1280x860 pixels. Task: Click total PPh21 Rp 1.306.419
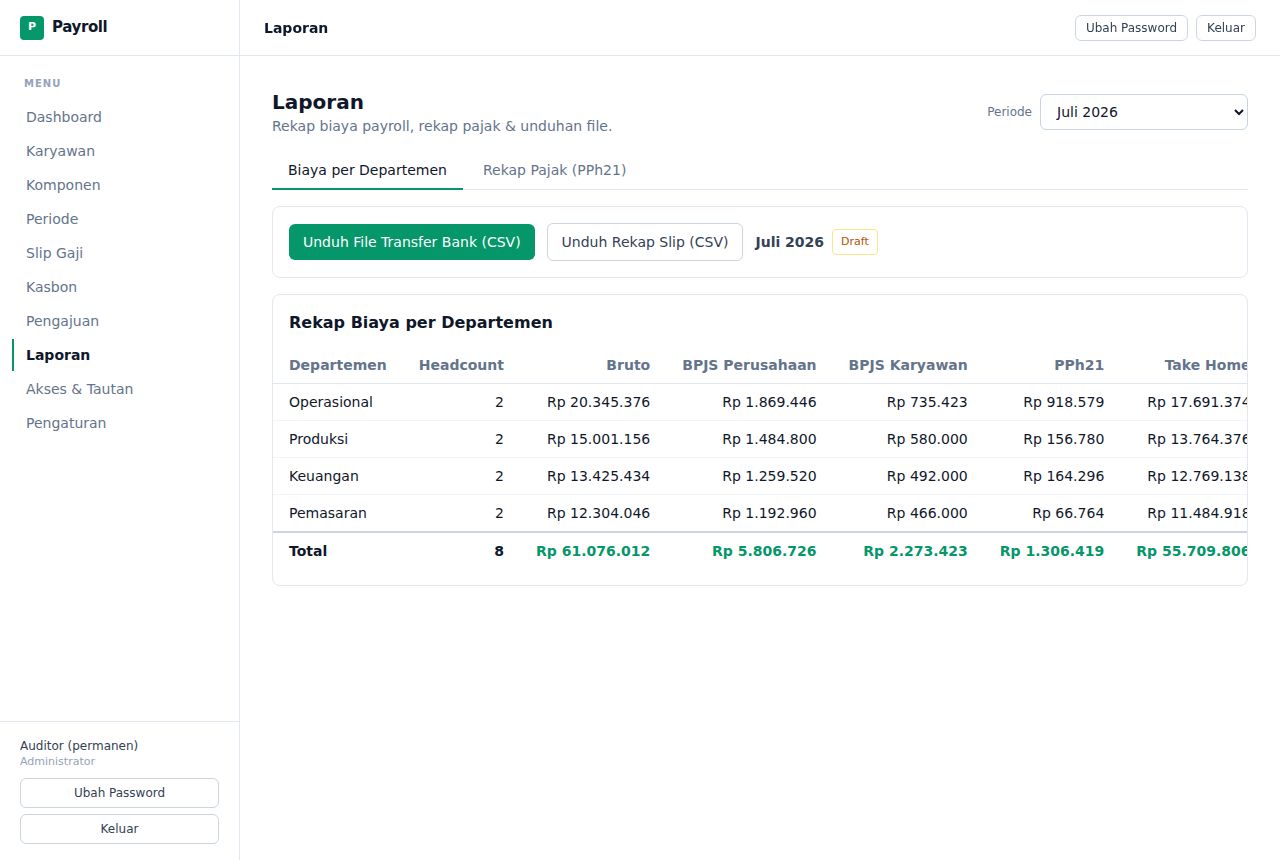coord(1052,551)
